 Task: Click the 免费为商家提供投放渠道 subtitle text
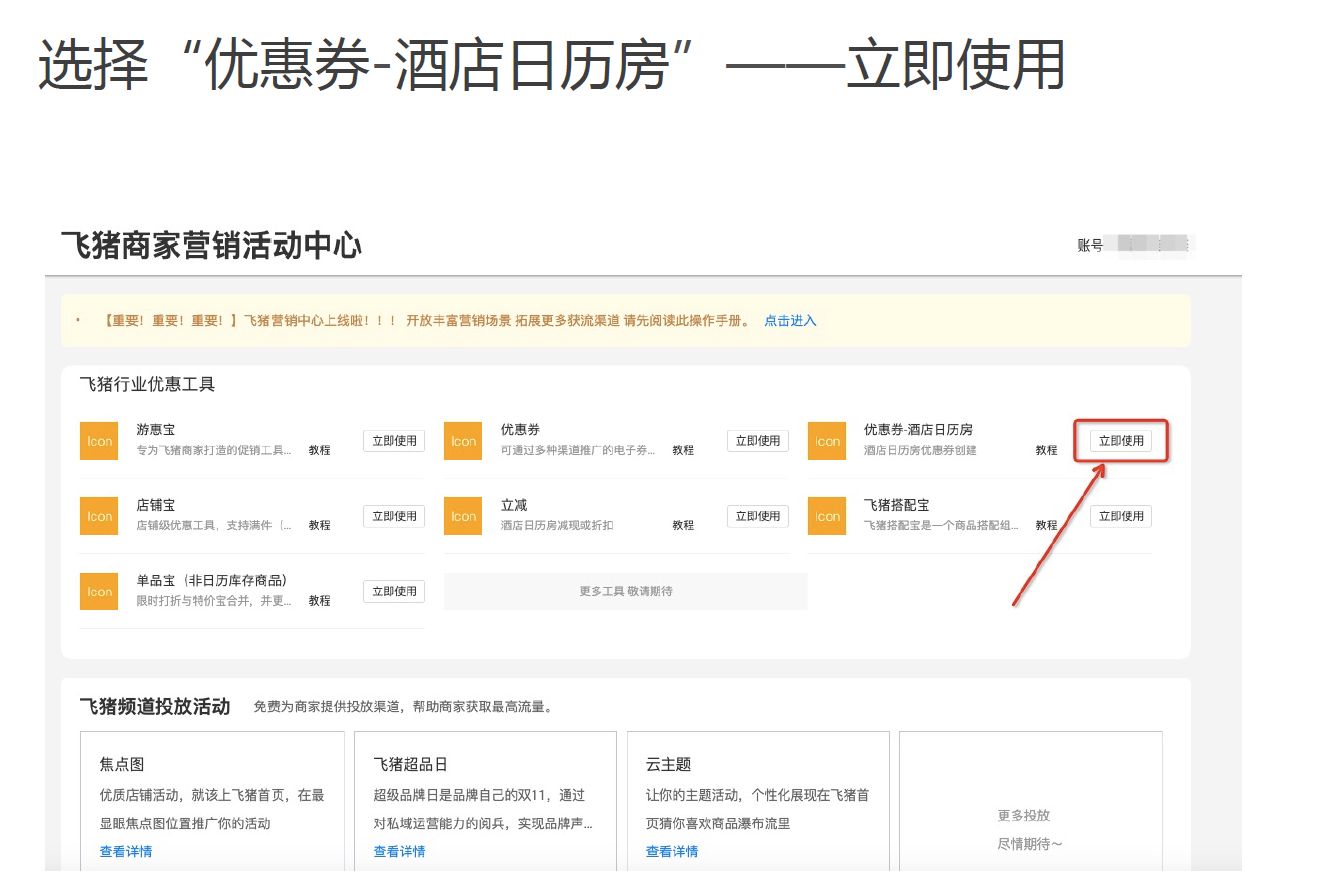click(x=403, y=707)
